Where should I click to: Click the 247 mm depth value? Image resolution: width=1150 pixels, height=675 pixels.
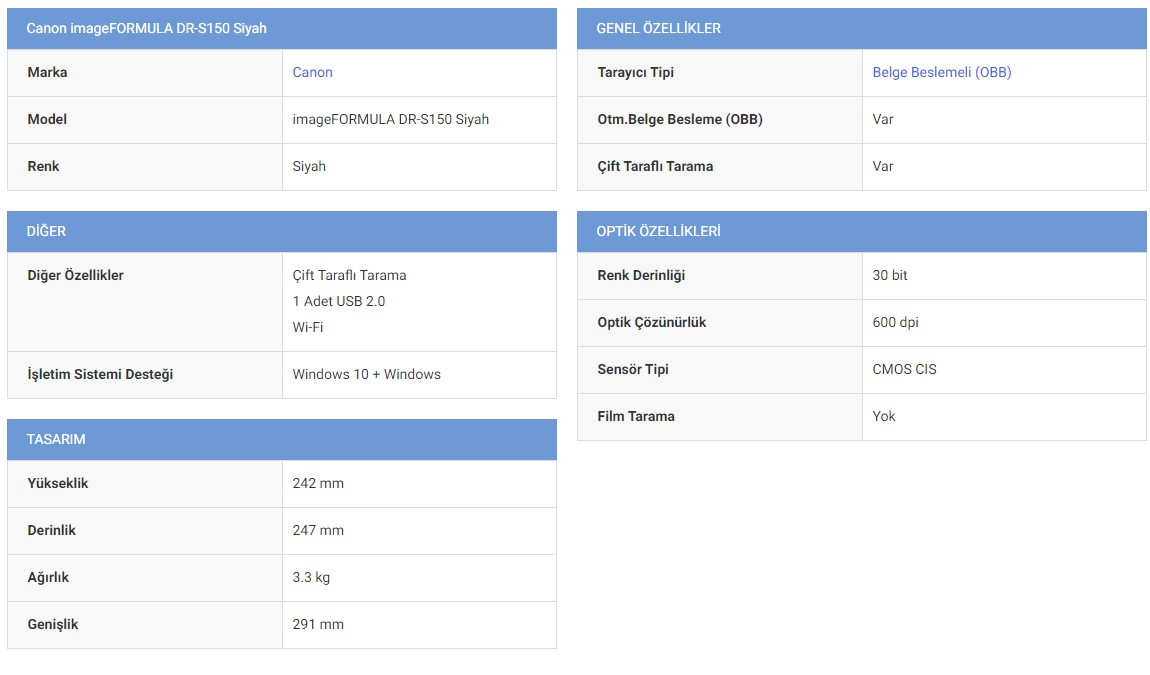318,530
